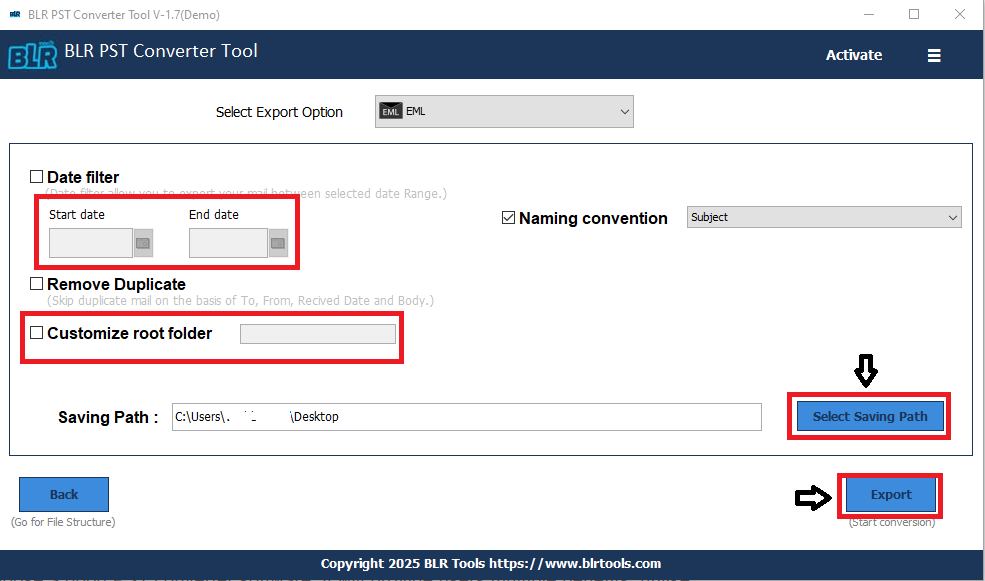Click the EML format icon in the combo box

[x=390, y=111]
